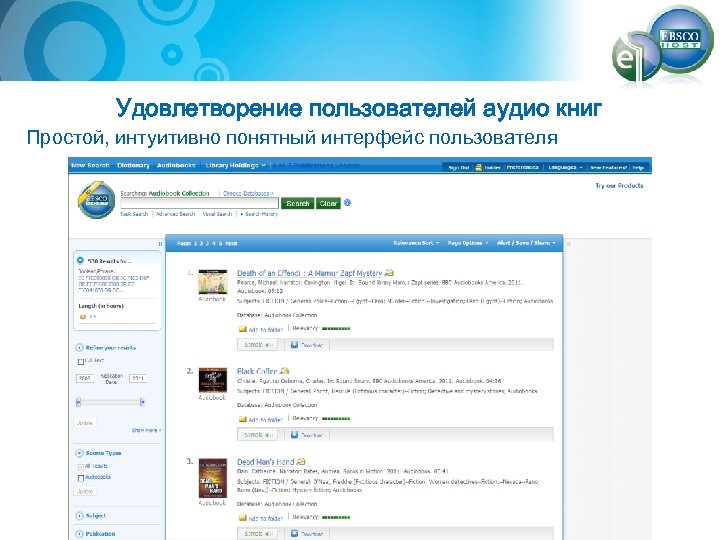Collapse the 'Refine your results' section

[79, 348]
